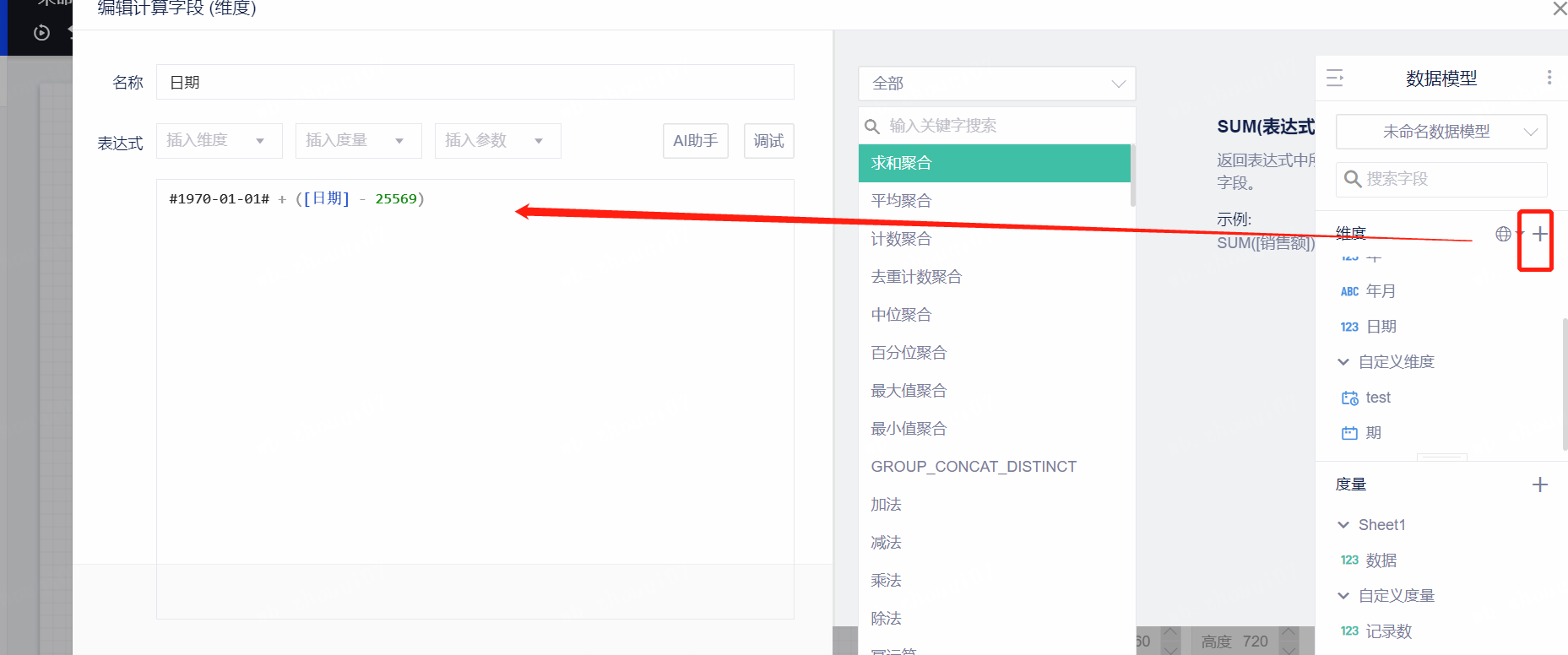Click the 数据模型 panel title
1568x655 pixels.
pyautogui.click(x=1441, y=78)
